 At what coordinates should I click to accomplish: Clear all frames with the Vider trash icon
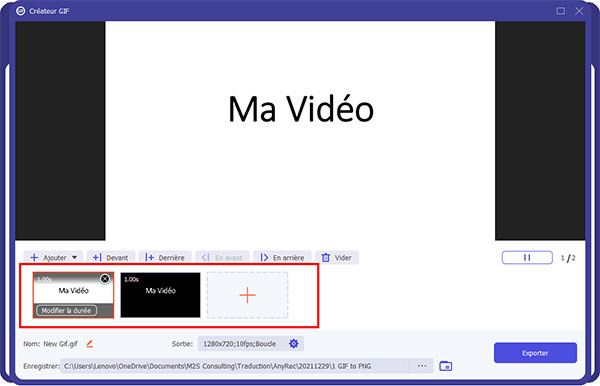tap(326, 257)
